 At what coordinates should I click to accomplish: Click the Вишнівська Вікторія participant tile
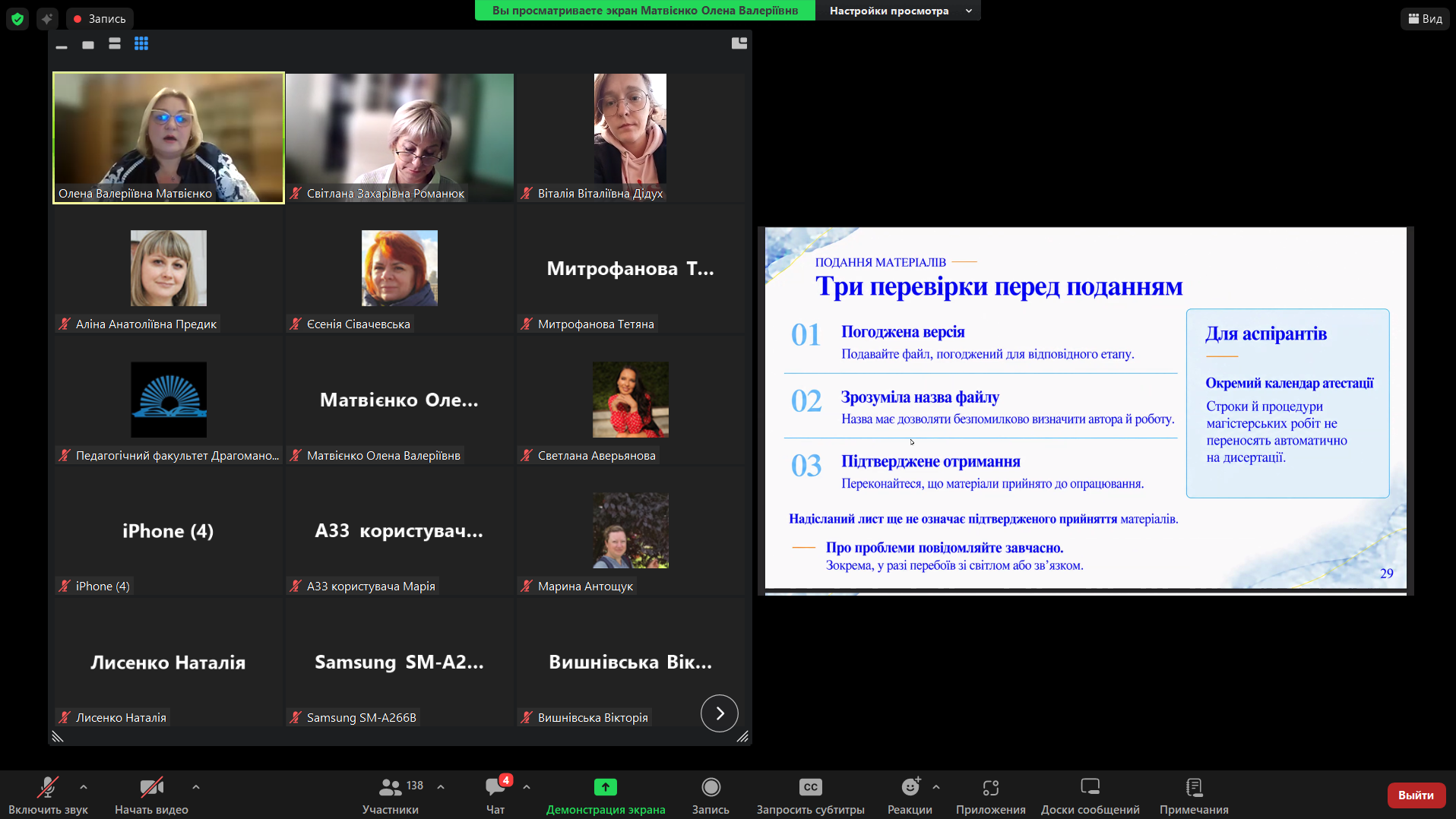(x=630, y=662)
